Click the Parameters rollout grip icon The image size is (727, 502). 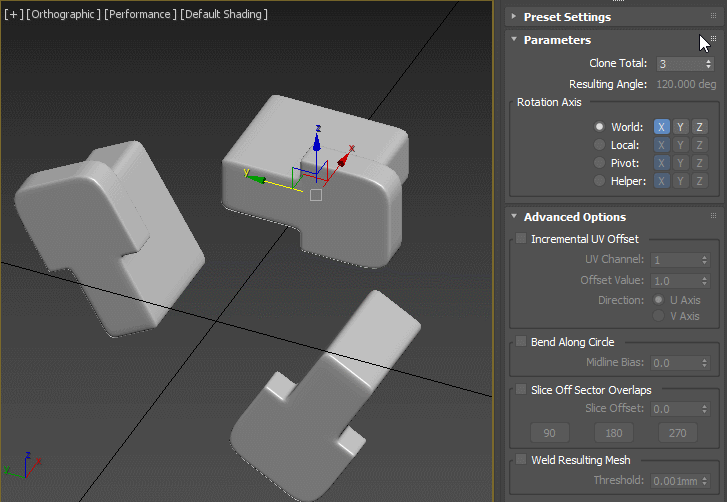pyautogui.click(x=714, y=39)
